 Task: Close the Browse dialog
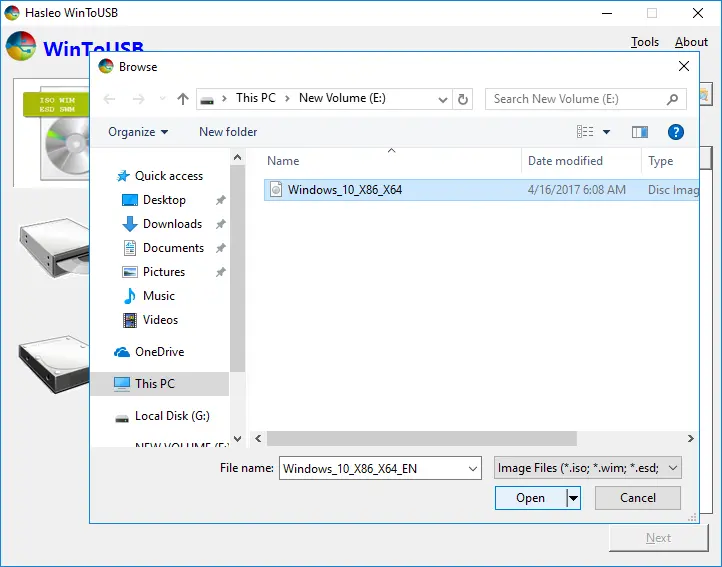click(x=684, y=66)
